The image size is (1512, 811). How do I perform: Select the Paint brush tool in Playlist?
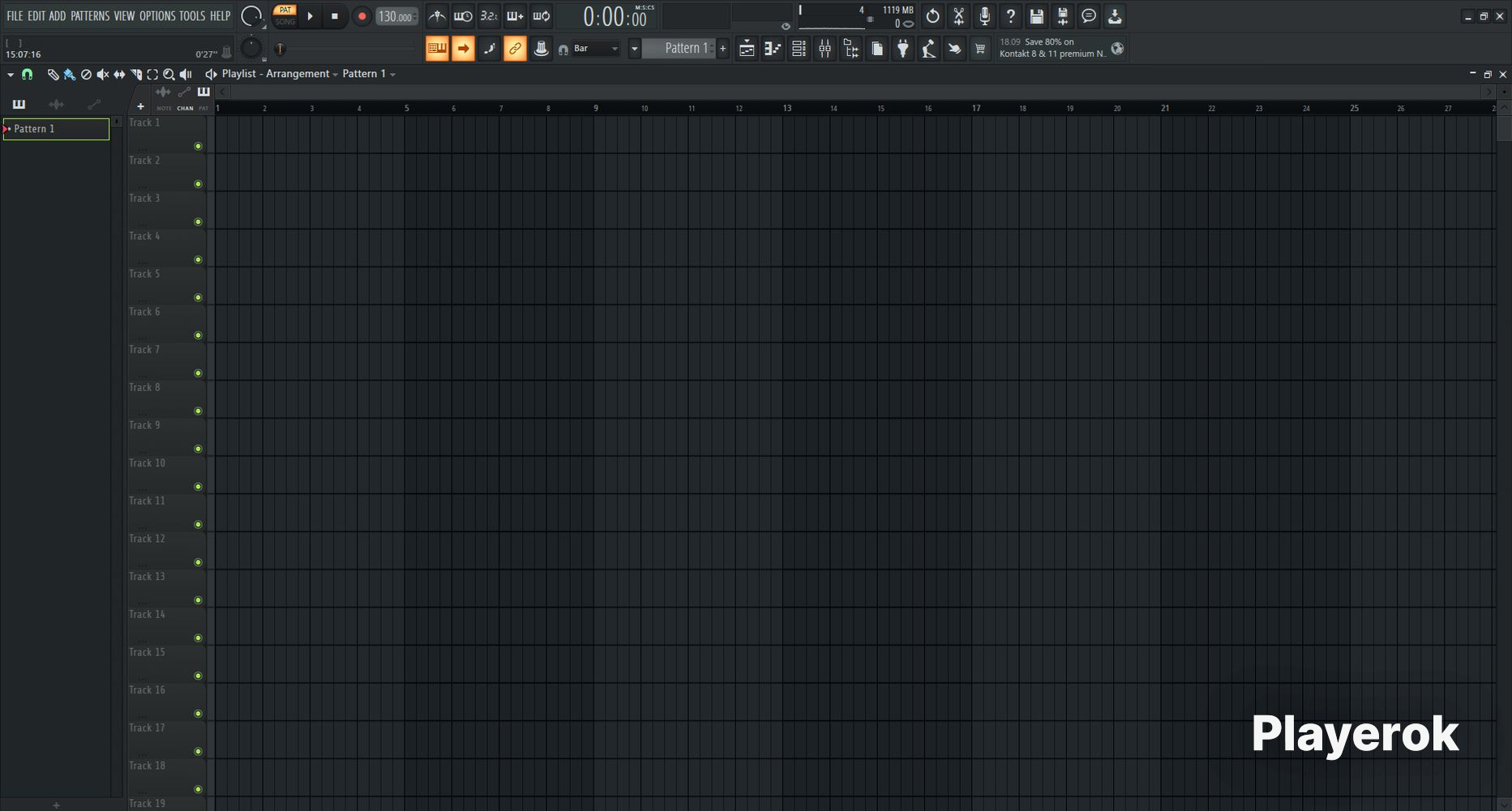point(70,75)
